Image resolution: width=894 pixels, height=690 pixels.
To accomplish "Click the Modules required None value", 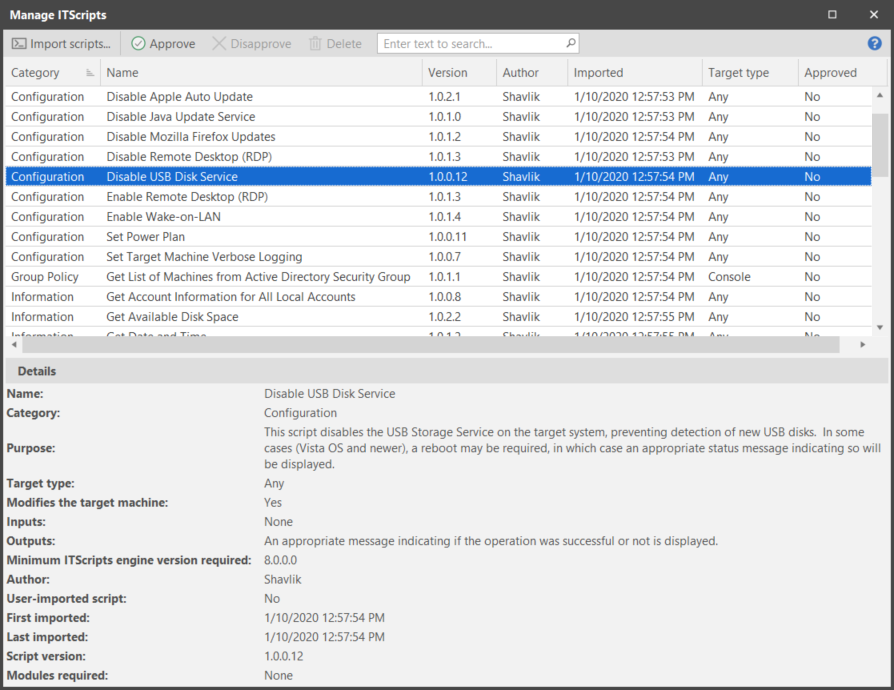I will (x=278, y=675).
